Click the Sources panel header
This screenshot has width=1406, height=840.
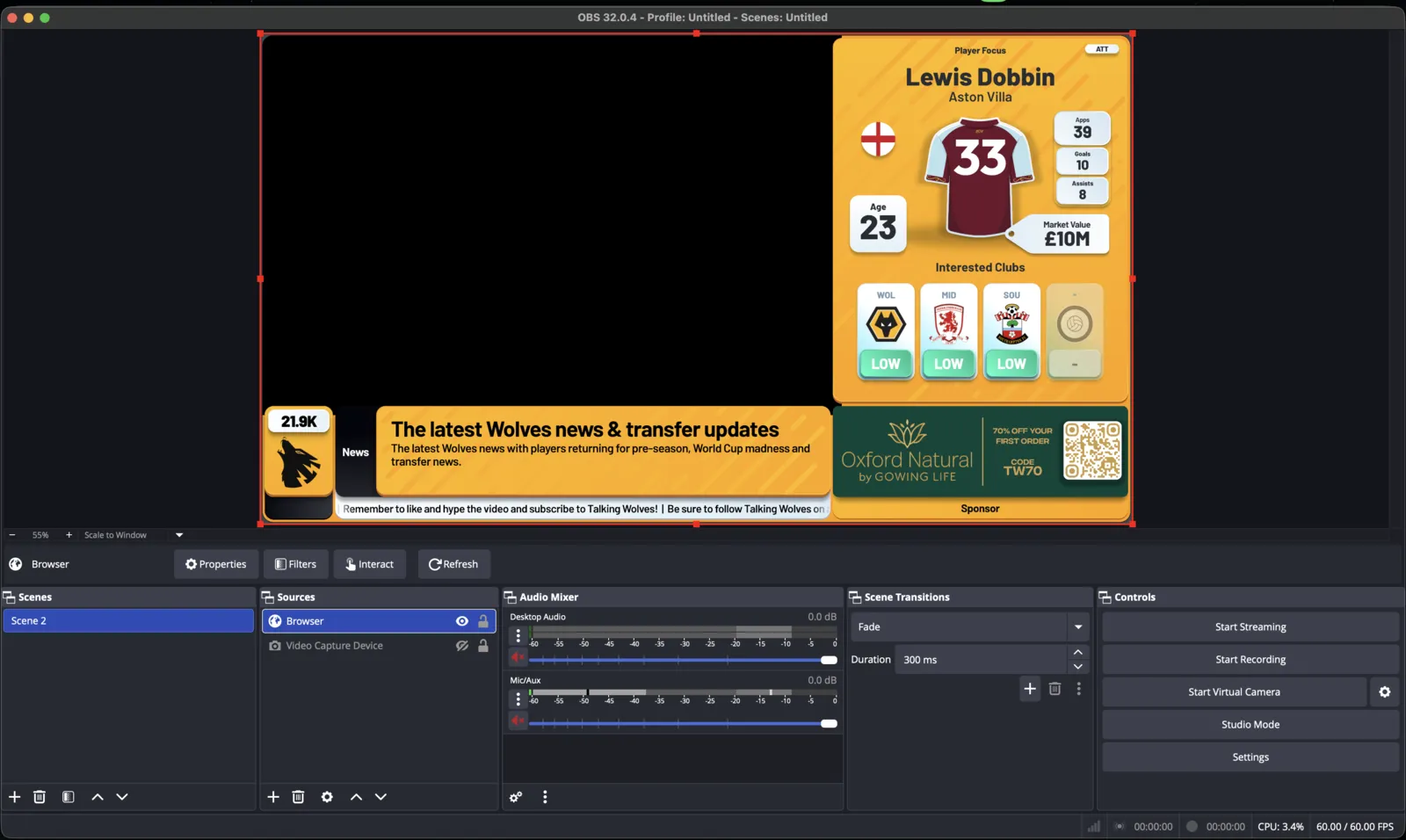coord(379,597)
